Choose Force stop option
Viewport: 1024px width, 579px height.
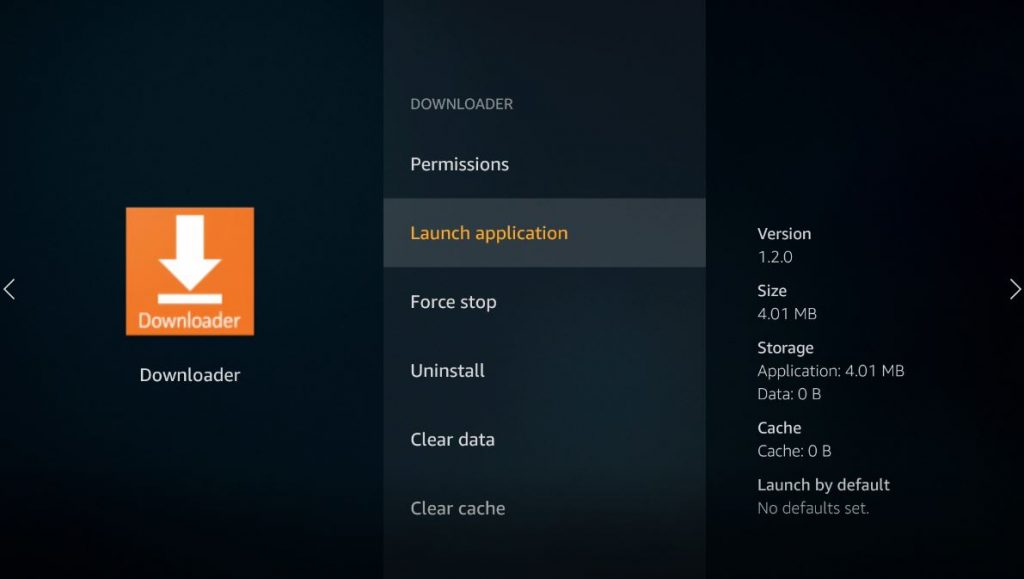tap(545, 302)
